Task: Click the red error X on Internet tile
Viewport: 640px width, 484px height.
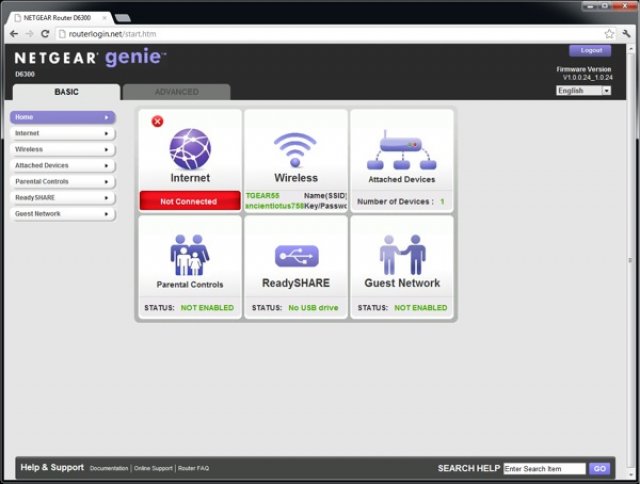Action: [157, 121]
